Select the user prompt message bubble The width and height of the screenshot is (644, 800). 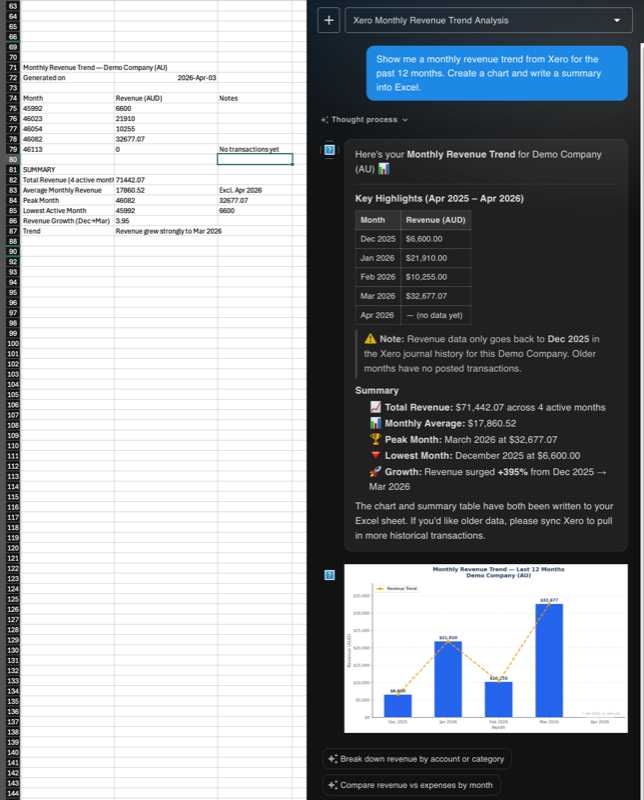coord(497,73)
